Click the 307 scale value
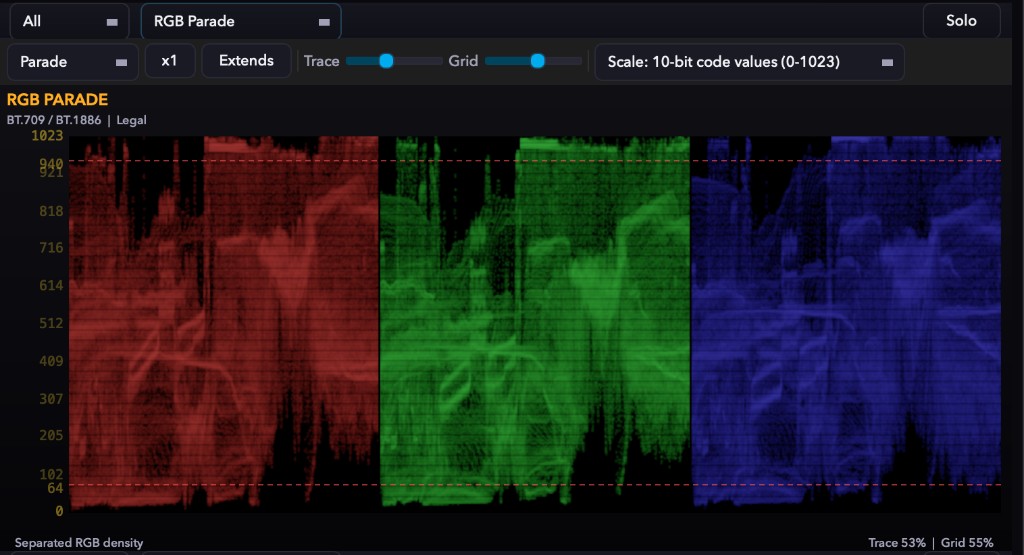Screen dimensions: 1024x555 tap(51, 398)
